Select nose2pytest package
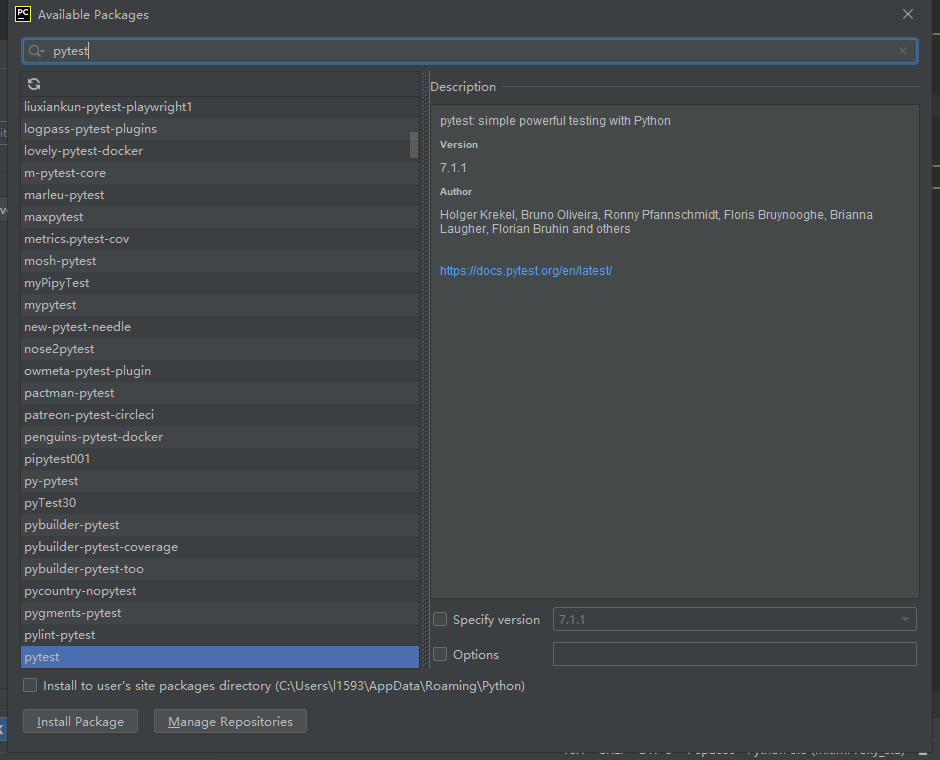Viewport: 940px width, 760px height. pos(220,349)
